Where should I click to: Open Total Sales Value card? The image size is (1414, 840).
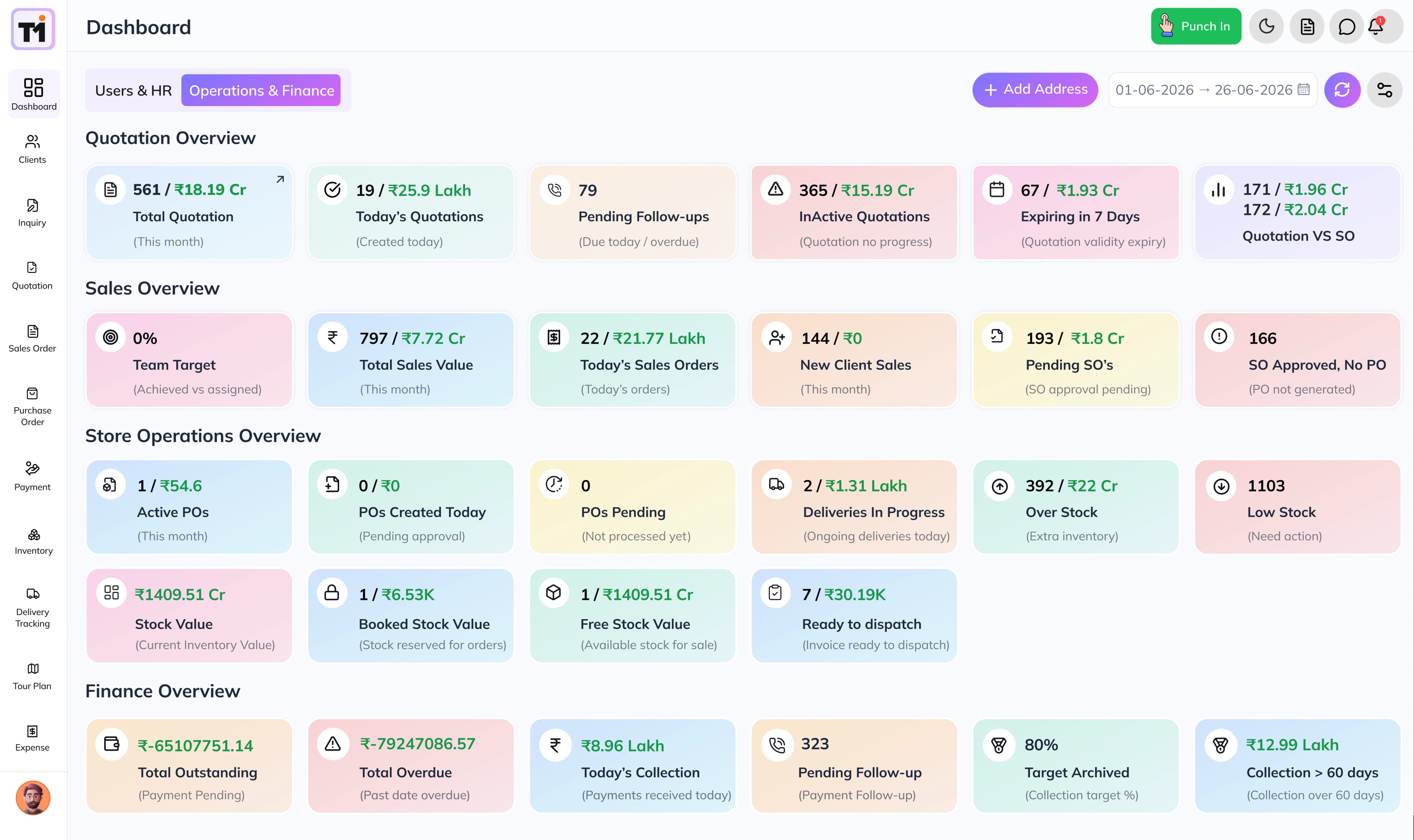pyautogui.click(x=411, y=360)
